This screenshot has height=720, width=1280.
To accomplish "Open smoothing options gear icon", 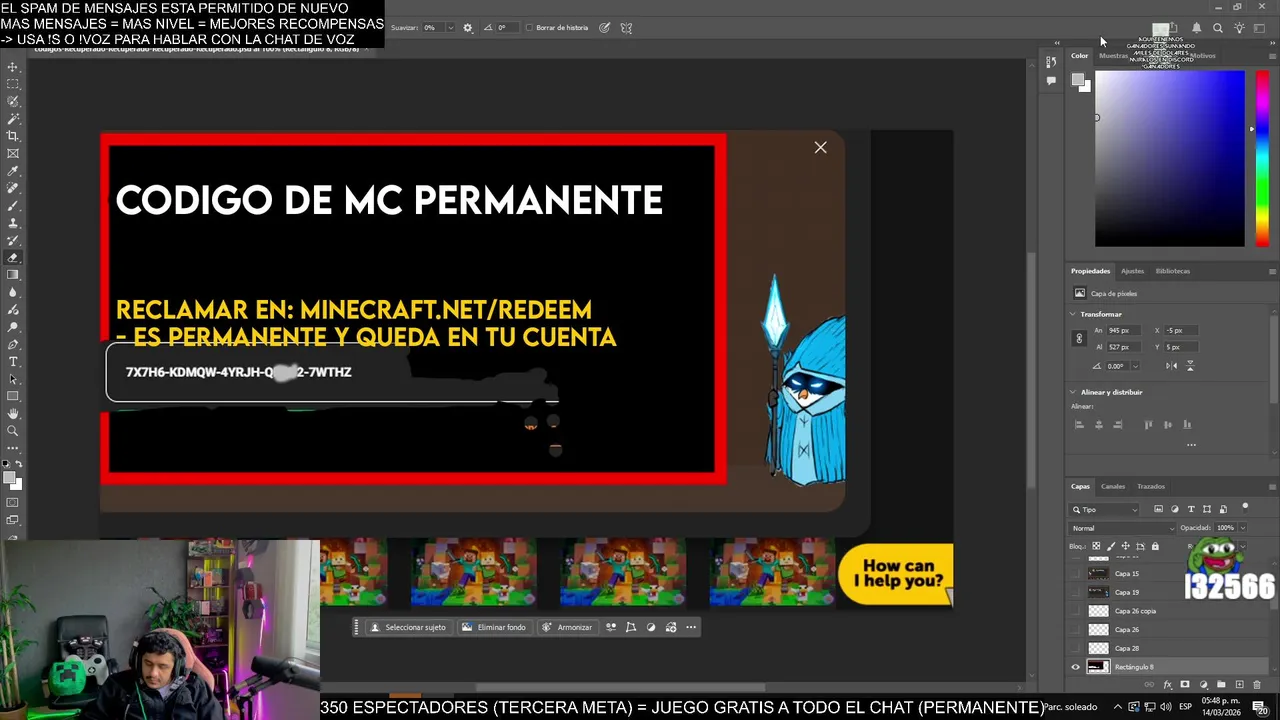I will (467, 28).
